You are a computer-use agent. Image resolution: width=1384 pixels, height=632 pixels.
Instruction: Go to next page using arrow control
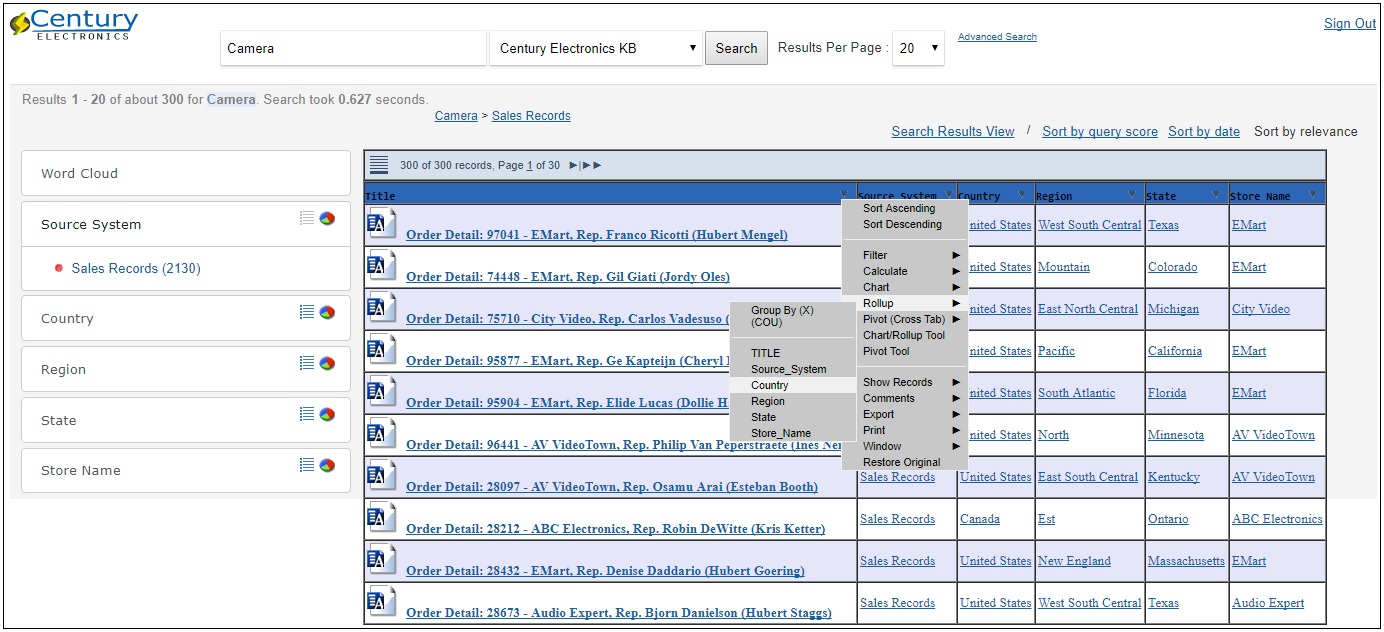point(574,165)
